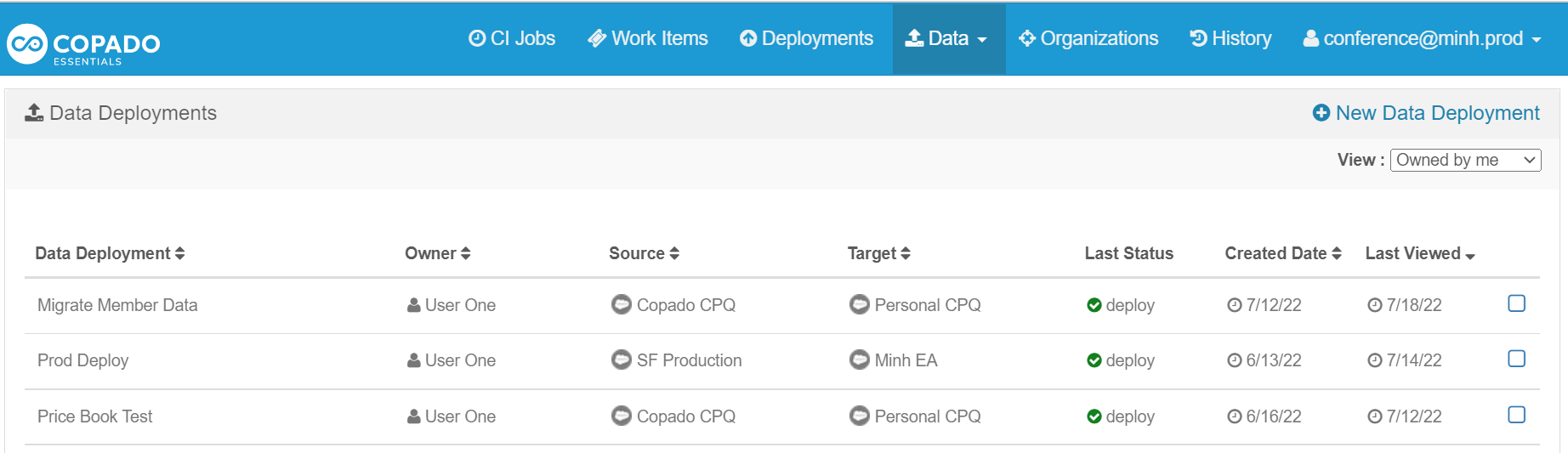1568x453 pixels.
Task: Open the conference@minh.prod user menu
Action: click(1423, 38)
